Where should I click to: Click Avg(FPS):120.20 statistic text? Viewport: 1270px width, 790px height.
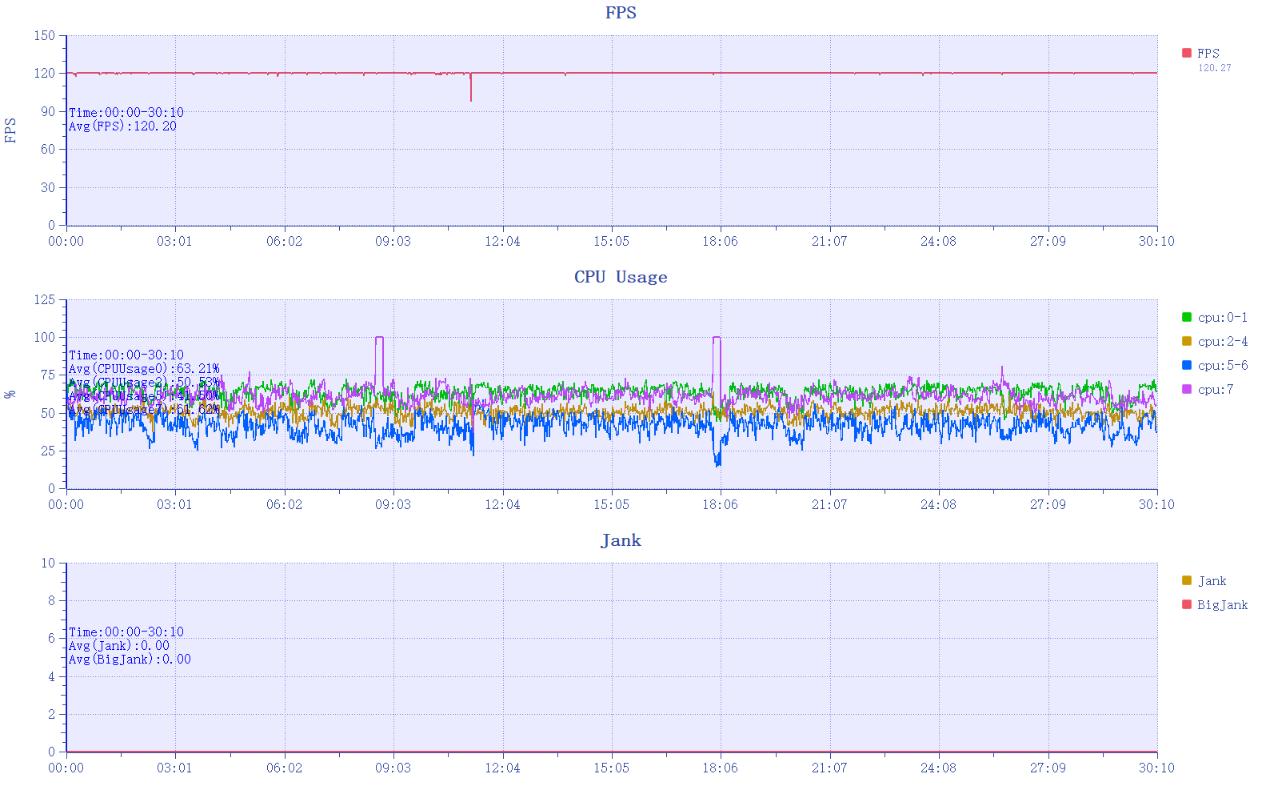click(x=123, y=127)
